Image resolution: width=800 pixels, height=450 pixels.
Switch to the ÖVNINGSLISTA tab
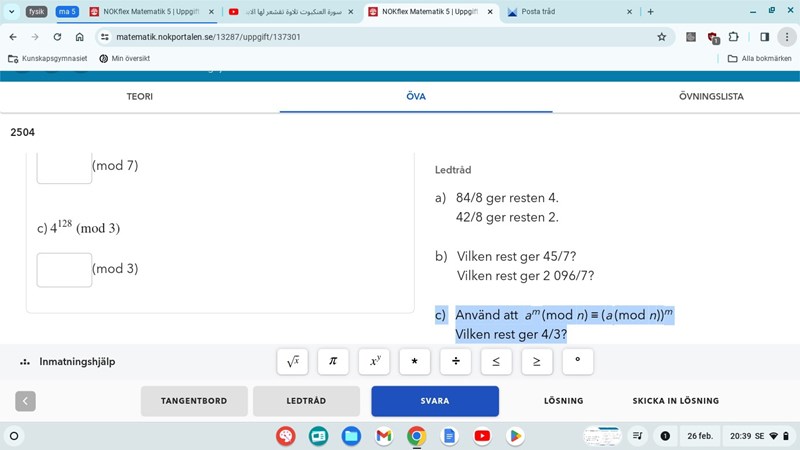711,96
